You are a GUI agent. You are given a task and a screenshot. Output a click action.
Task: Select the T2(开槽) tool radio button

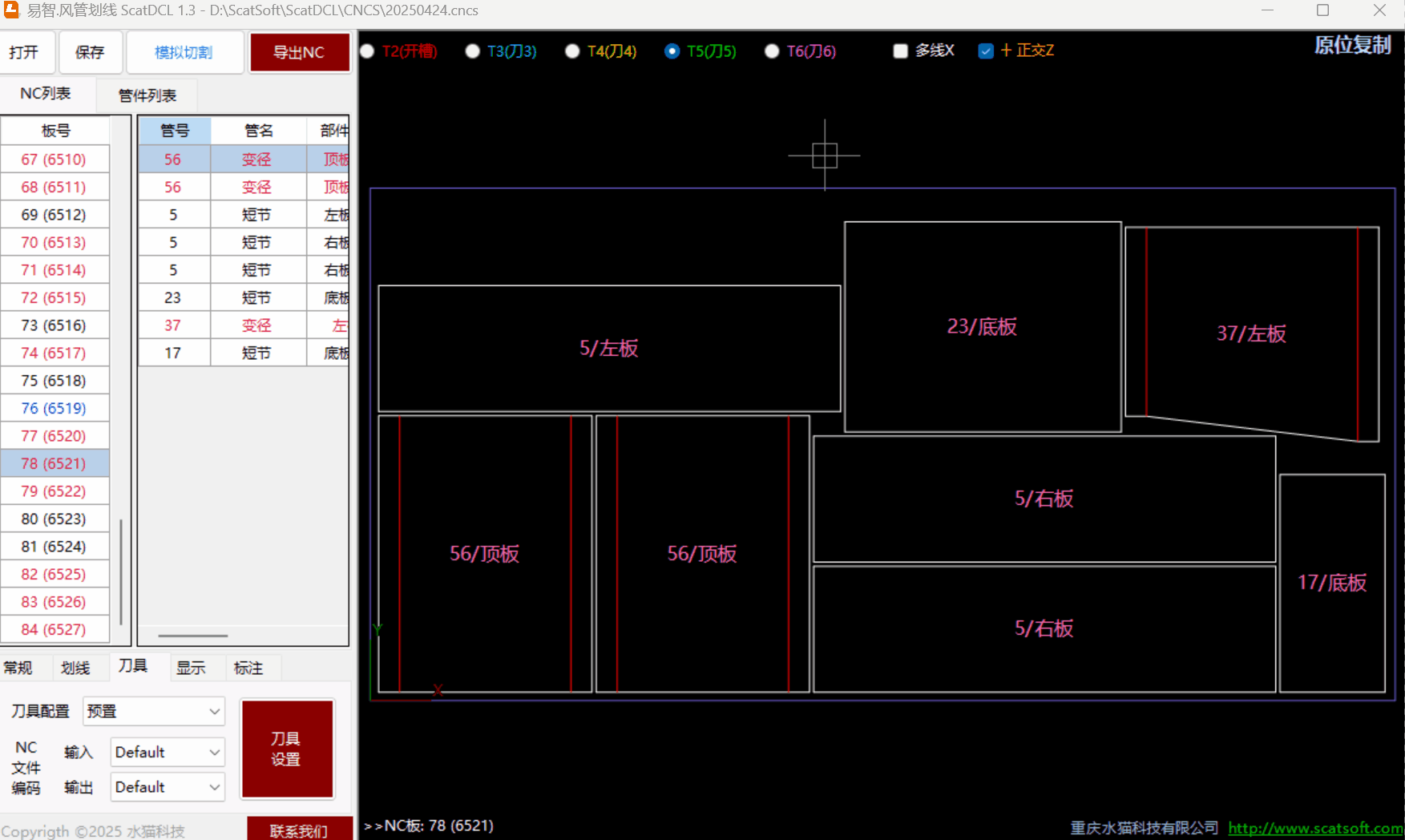coord(368,51)
